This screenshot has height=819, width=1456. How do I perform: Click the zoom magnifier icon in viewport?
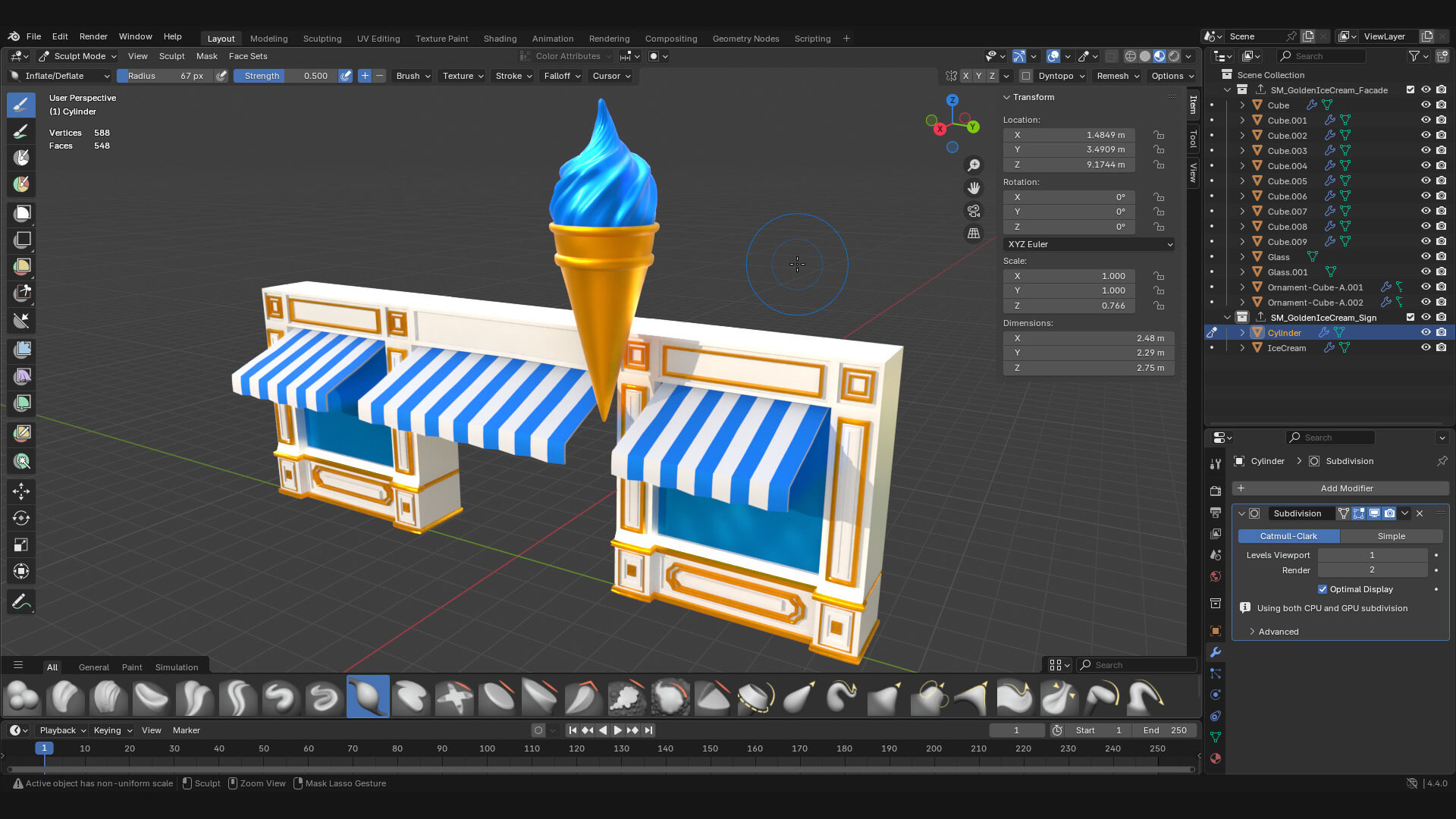[974, 165]
